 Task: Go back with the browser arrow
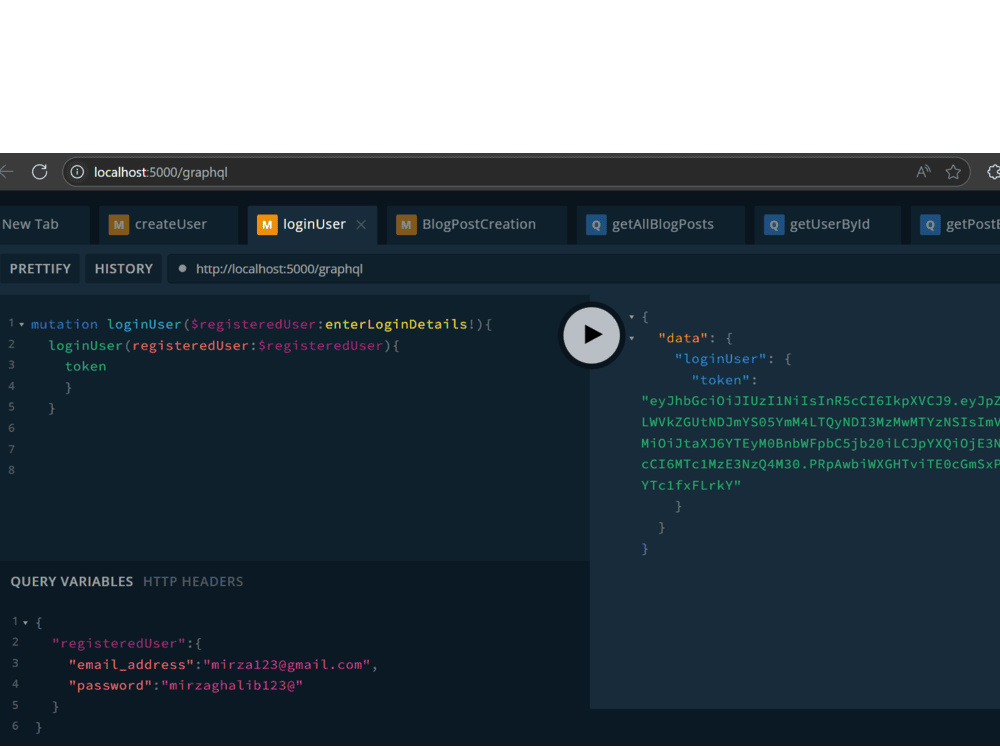pyautogui.click(x=6, y=172)
